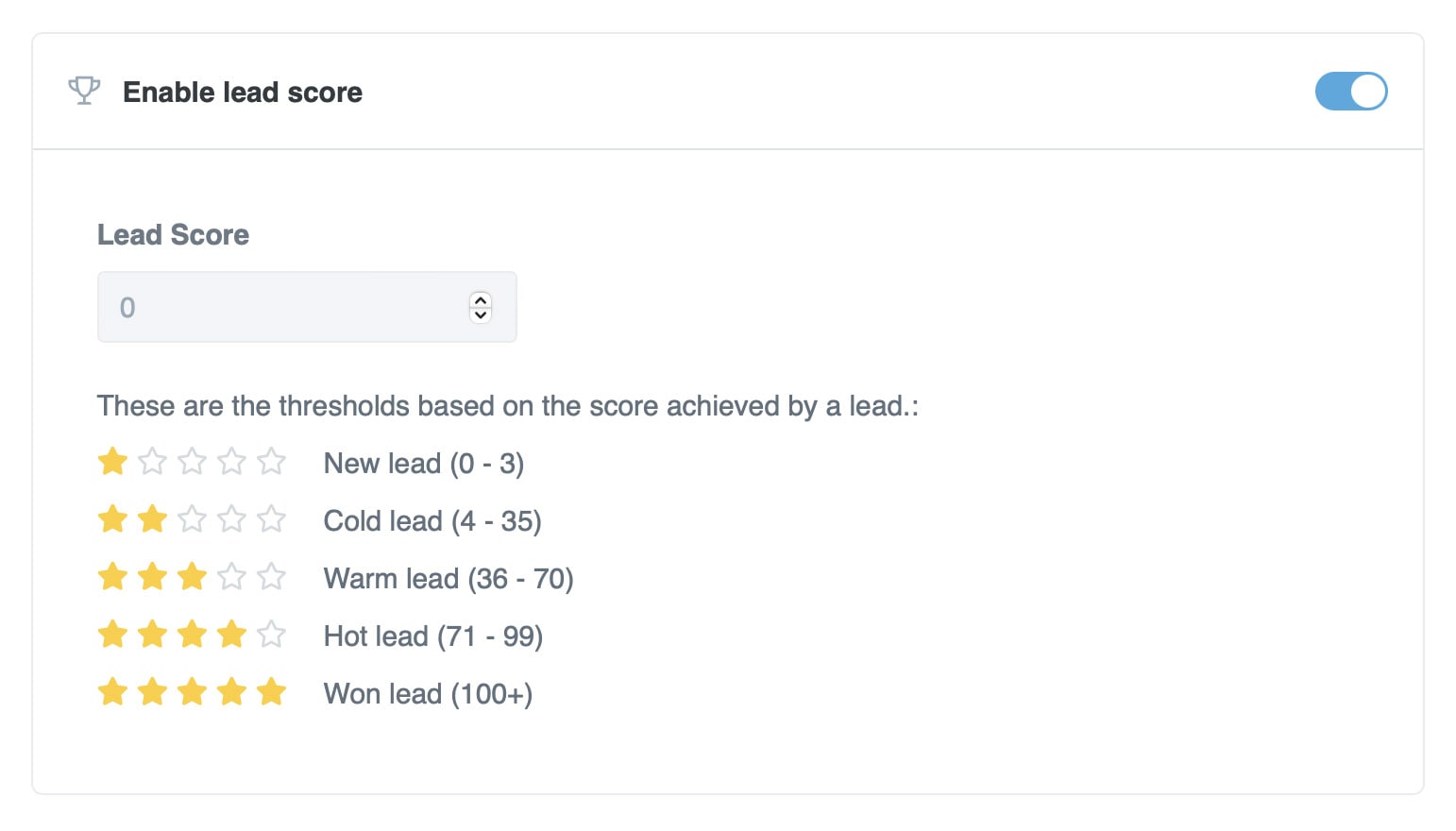
Task: Click the empty fifth star in Hot lead row
Action: [x=271, y=635]
